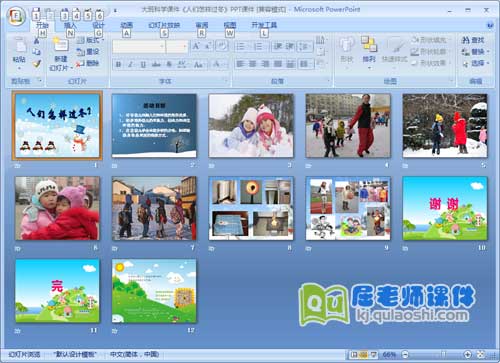Viewport: 500px width, 363px height.
Task: Open the Paragraph group dialog launcher
Action: point(328,81)
